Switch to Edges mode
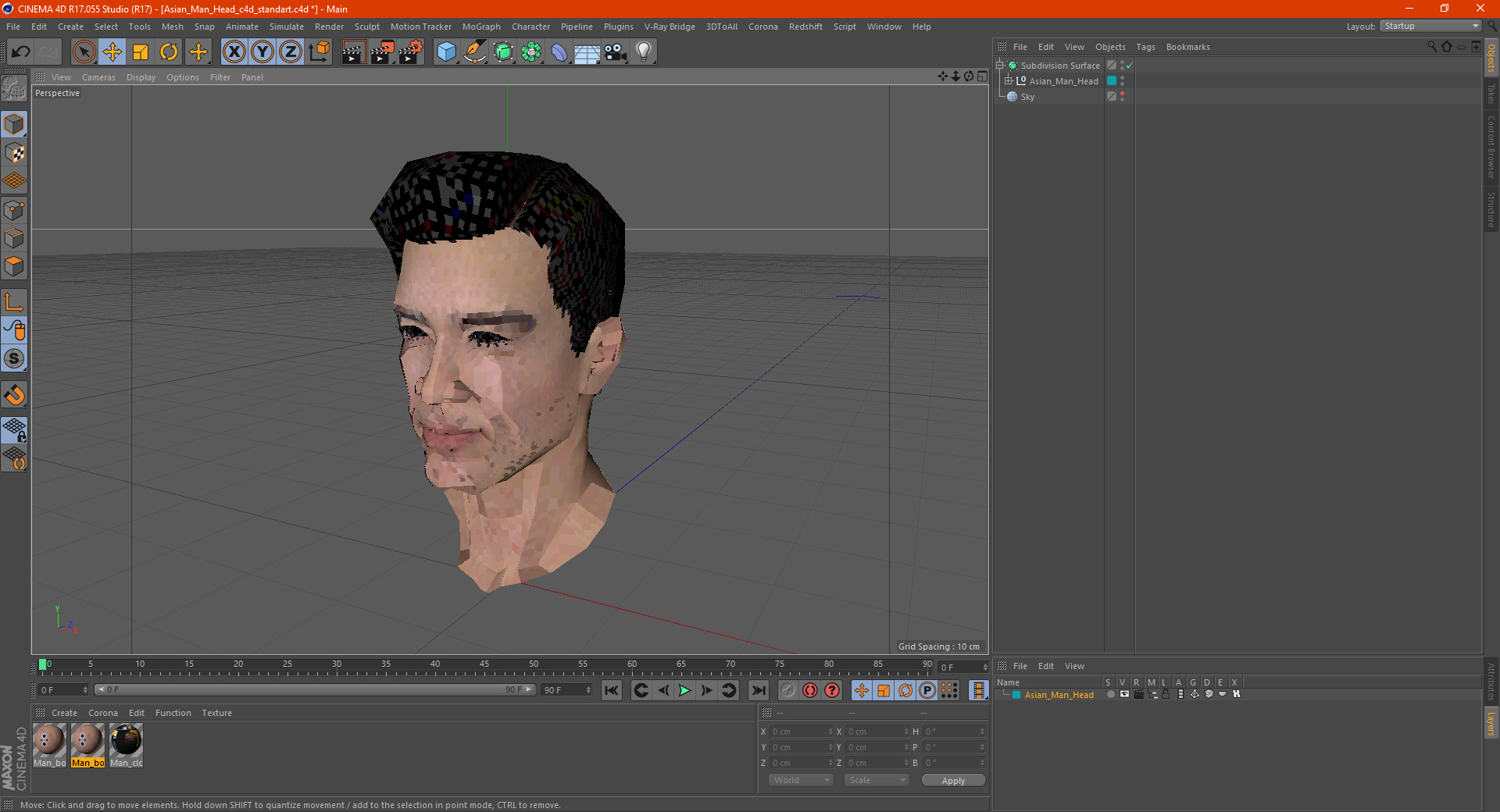The height and width of the screenshot is (812, 1500). coord(14,238)
